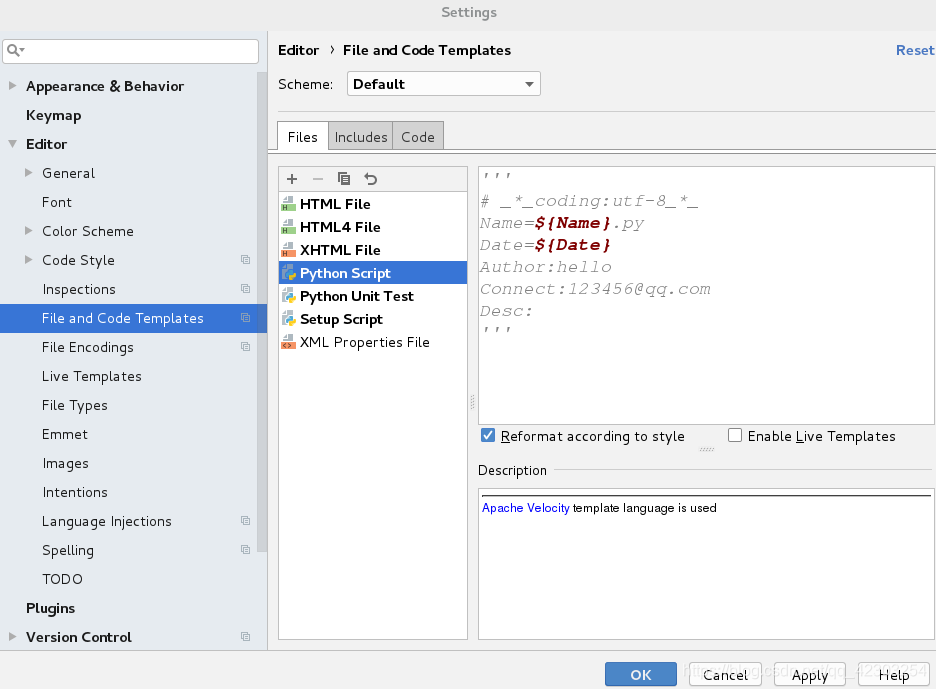This screenshot has width=936, height=689.
Task: Click inside the template code editor
Action: click(706, 296)
